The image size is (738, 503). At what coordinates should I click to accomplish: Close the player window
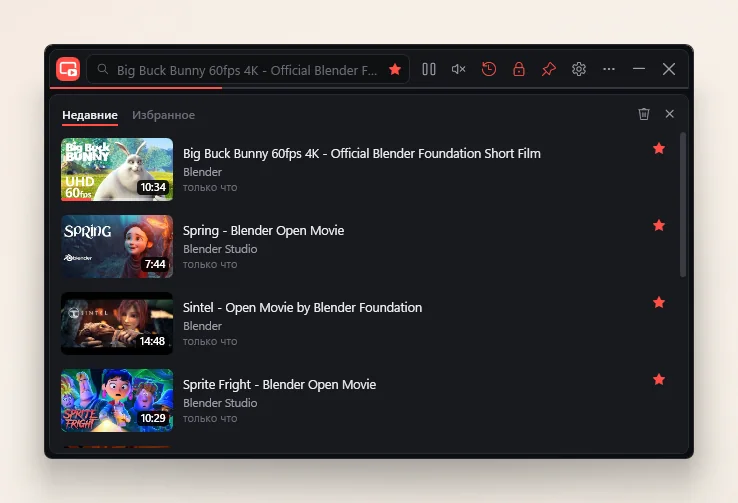click(x=669, y=69)
